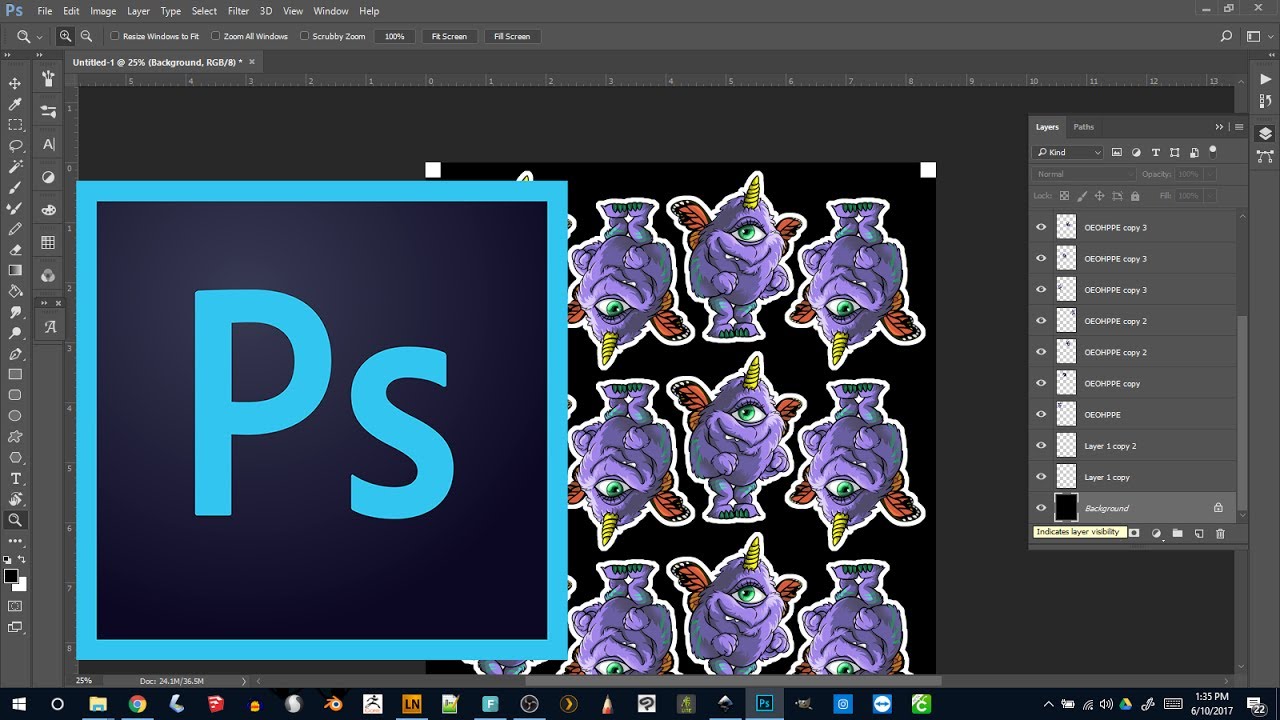
Task: Click the Zoom Out magnifier in options bar
Action: 86,36
